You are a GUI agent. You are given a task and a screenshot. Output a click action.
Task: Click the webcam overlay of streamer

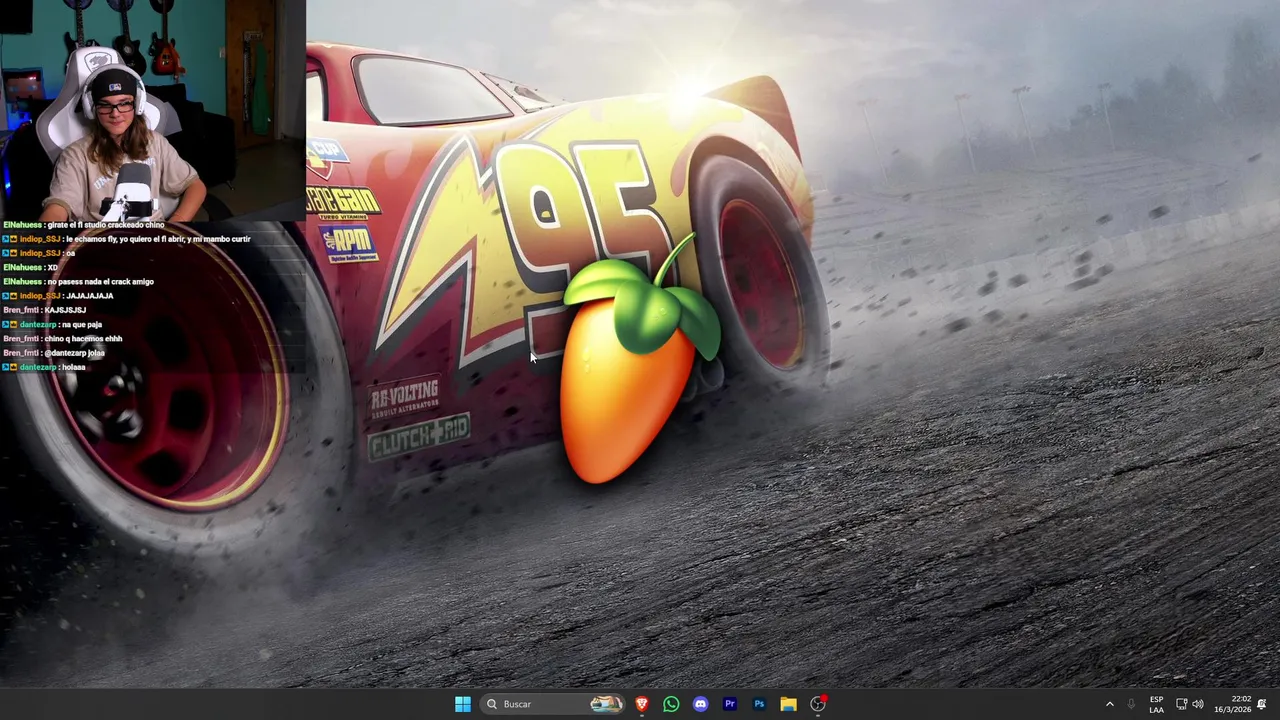(152, 110)
